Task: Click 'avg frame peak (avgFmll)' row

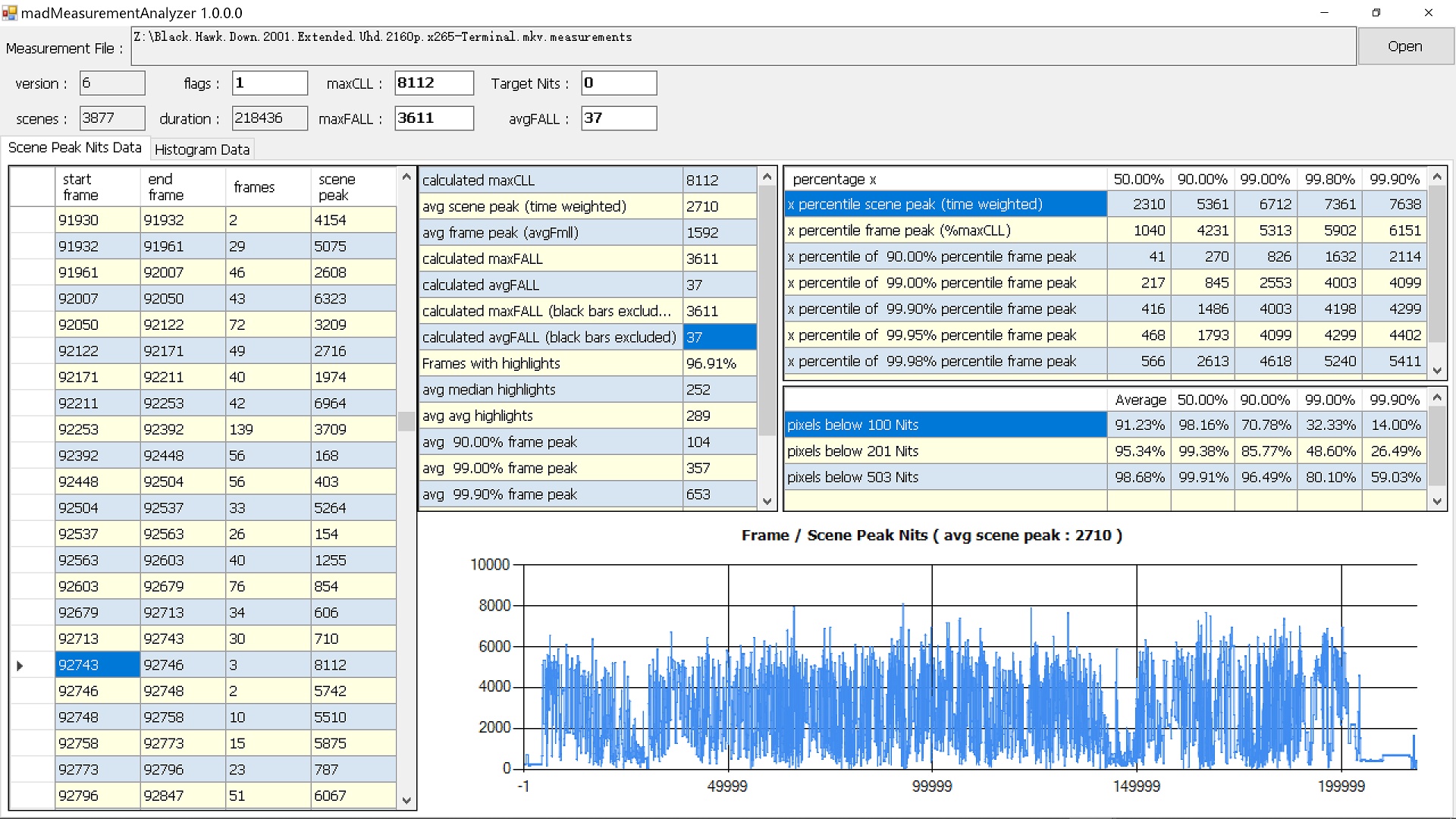Action: 588,233
